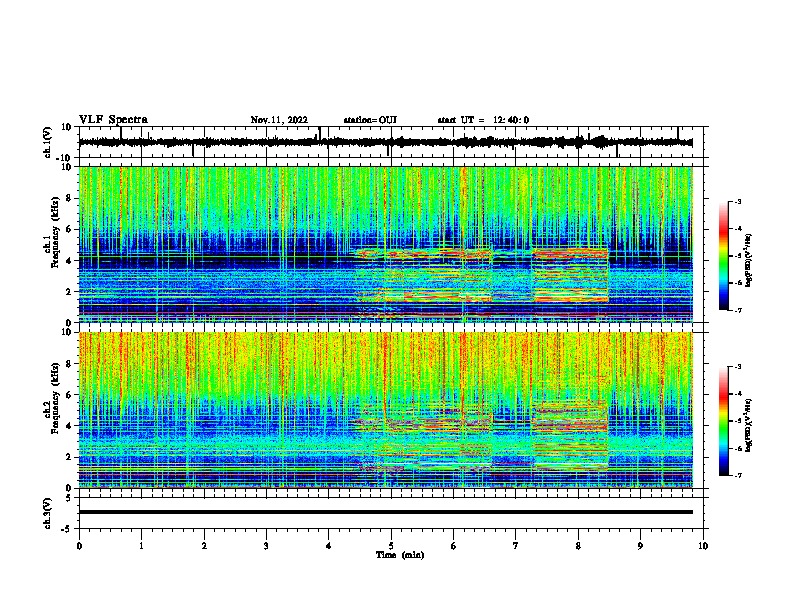Click the "-3" label on the ch.1 color bar

(x=737, y=201)
